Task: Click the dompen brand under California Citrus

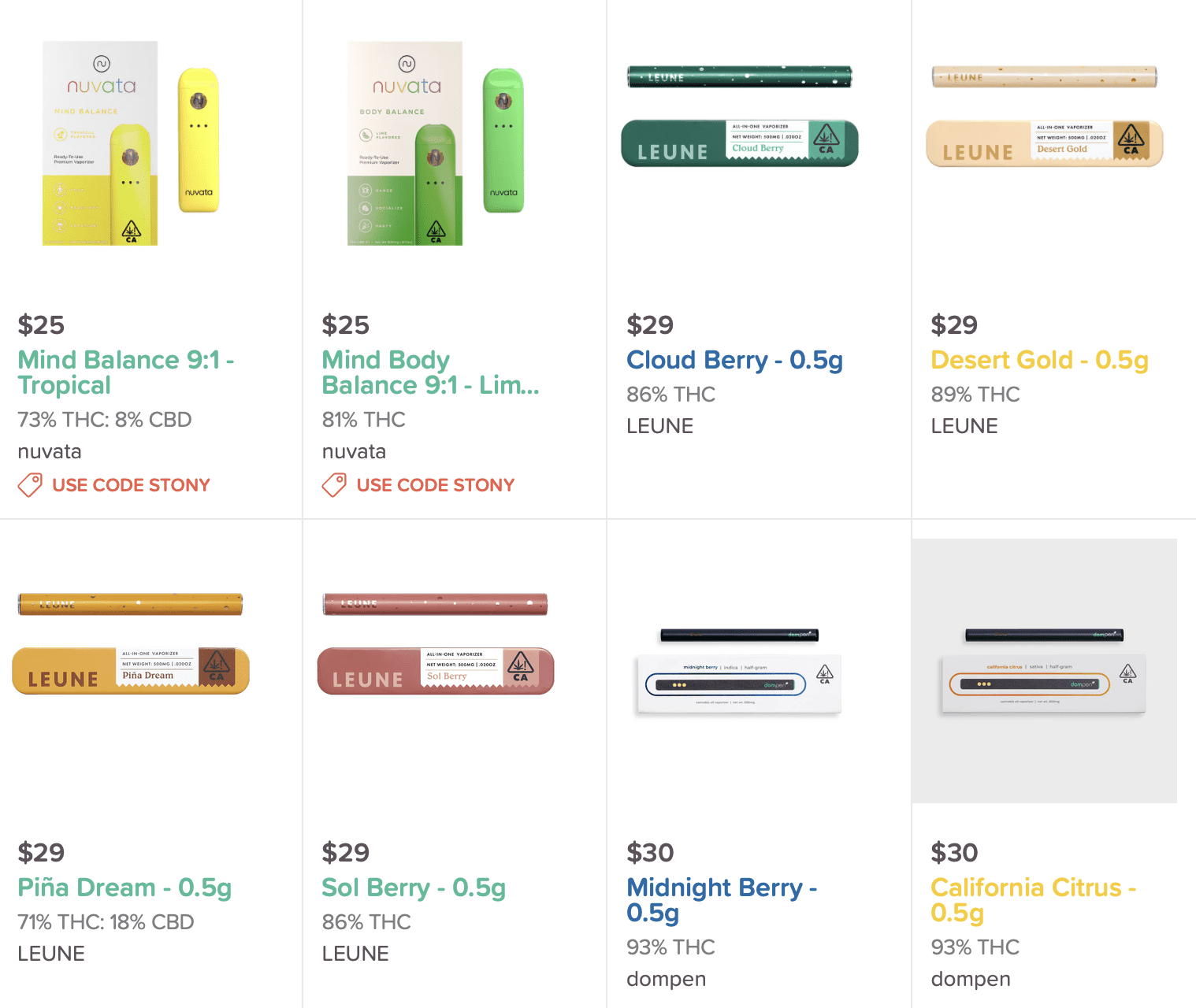Action: (x=971, y=979)
